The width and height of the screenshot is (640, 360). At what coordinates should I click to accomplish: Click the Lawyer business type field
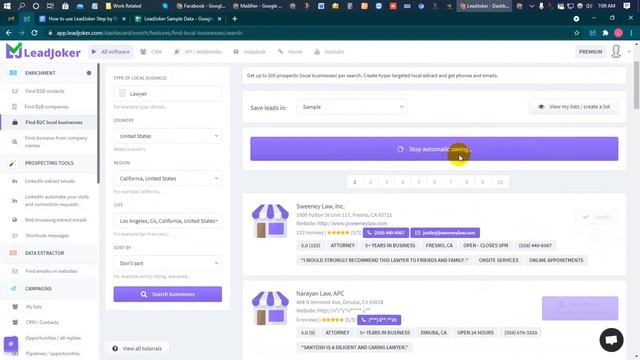168,93
